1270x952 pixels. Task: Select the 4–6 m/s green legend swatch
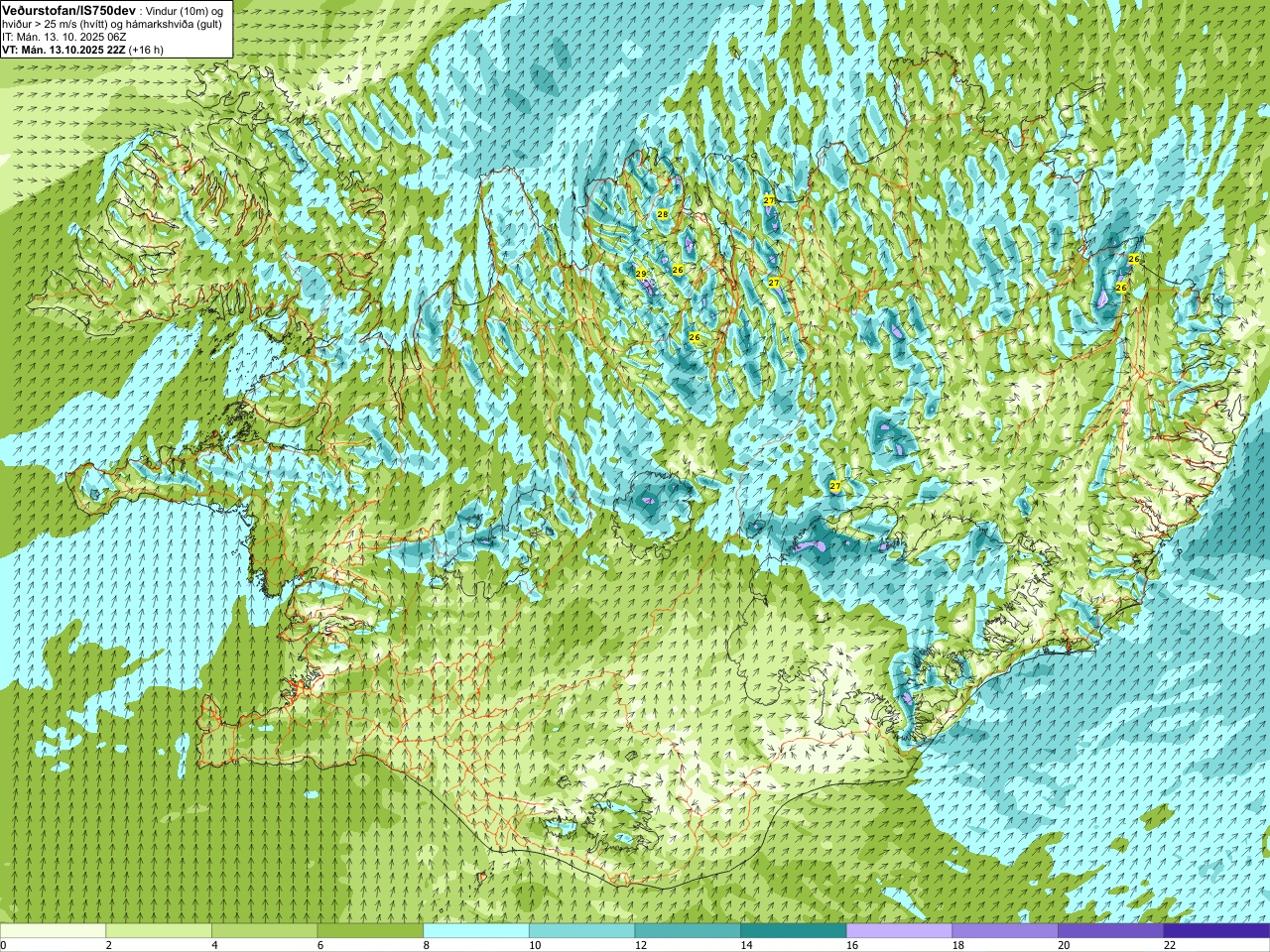point(264,931)
